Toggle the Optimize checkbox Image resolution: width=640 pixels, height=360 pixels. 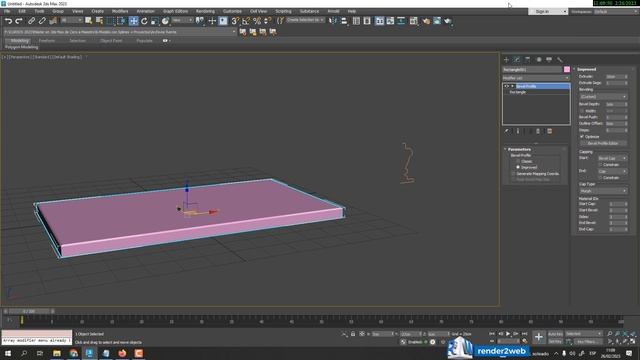coord(582,137)
